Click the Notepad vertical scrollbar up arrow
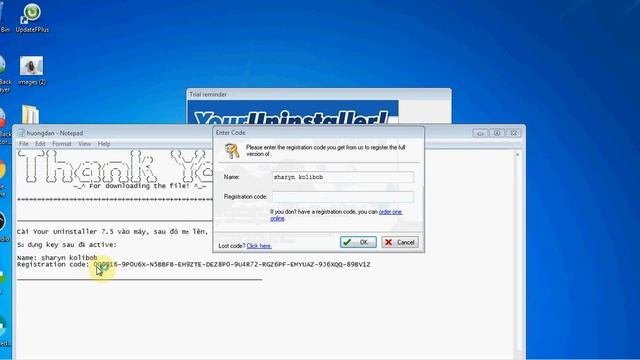The height and width of the screenshot is (360, 640). (517, 155)
